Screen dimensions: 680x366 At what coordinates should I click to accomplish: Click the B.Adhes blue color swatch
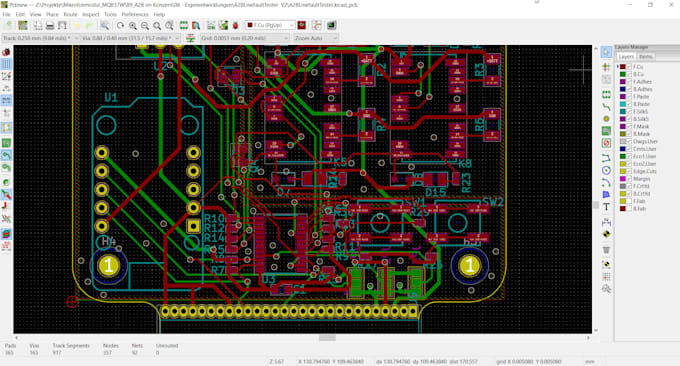tap(623, 89)
